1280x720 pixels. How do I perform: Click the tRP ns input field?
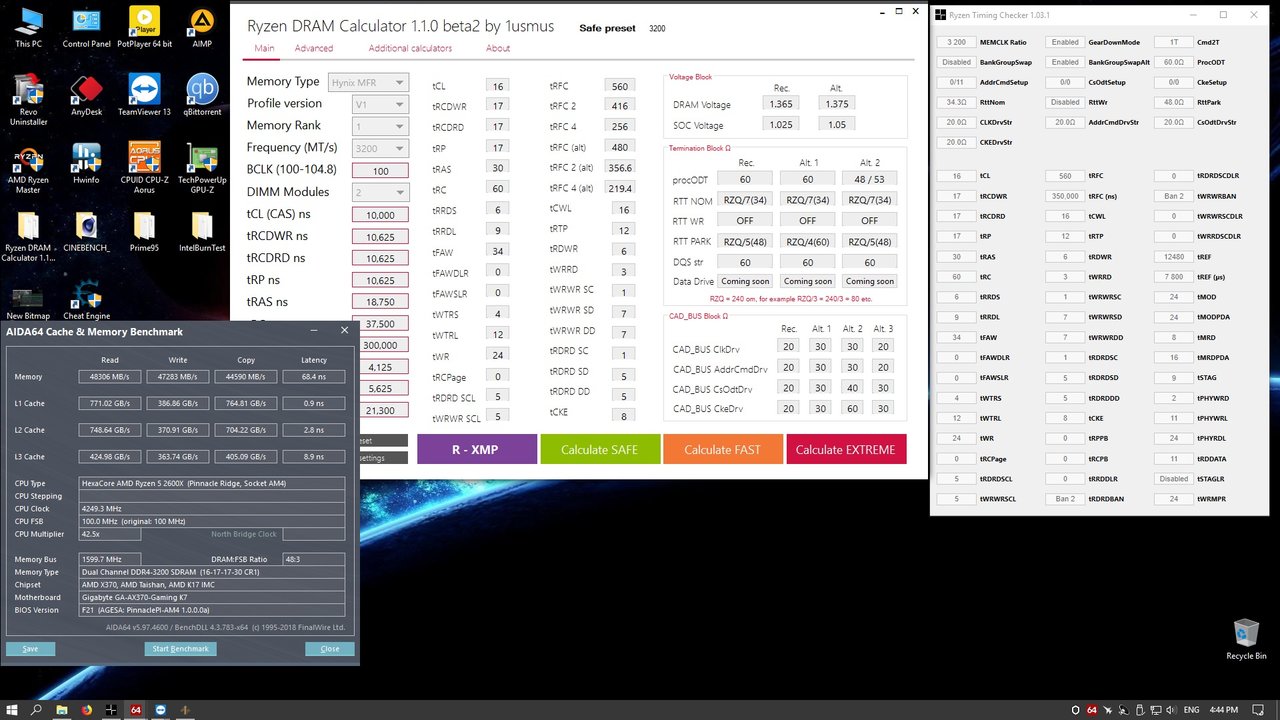pos(380,280)
